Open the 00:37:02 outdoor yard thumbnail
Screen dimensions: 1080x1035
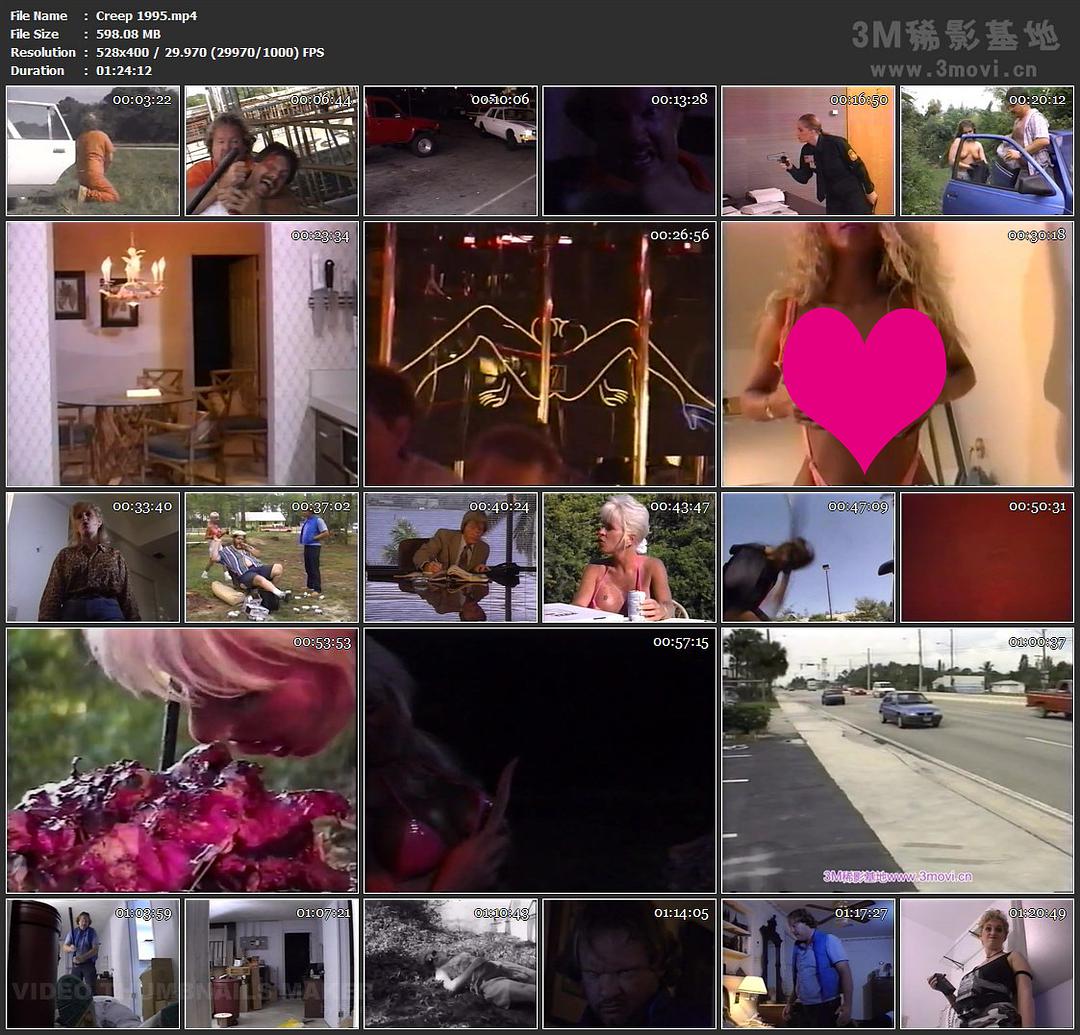pos(272,557)
